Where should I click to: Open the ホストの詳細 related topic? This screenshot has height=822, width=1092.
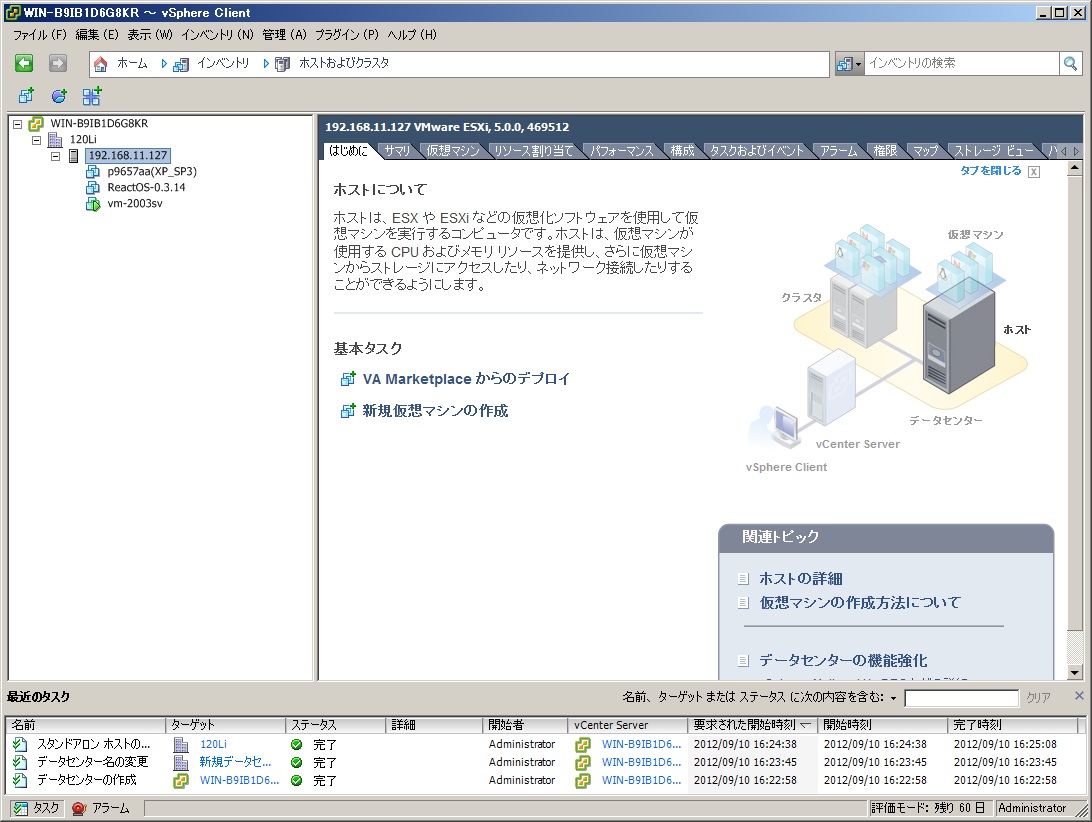(801, 579)
